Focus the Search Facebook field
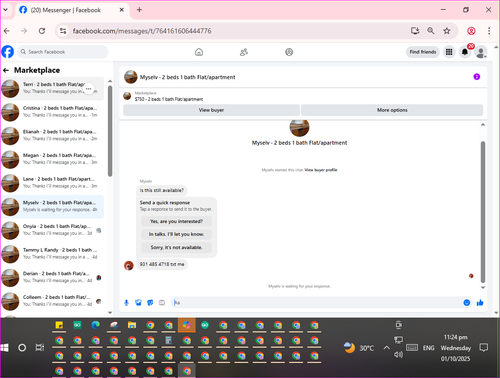 pyautogui.click(x=63, y=52)
